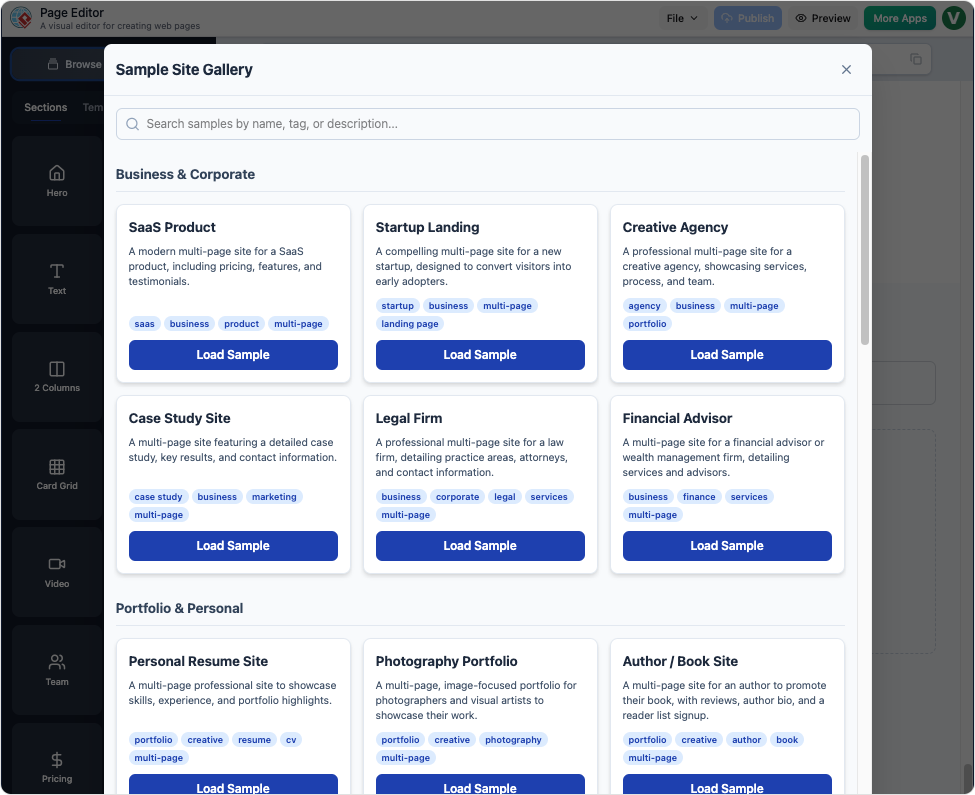Load the Financial Advisor sample

tap(727, 545)
